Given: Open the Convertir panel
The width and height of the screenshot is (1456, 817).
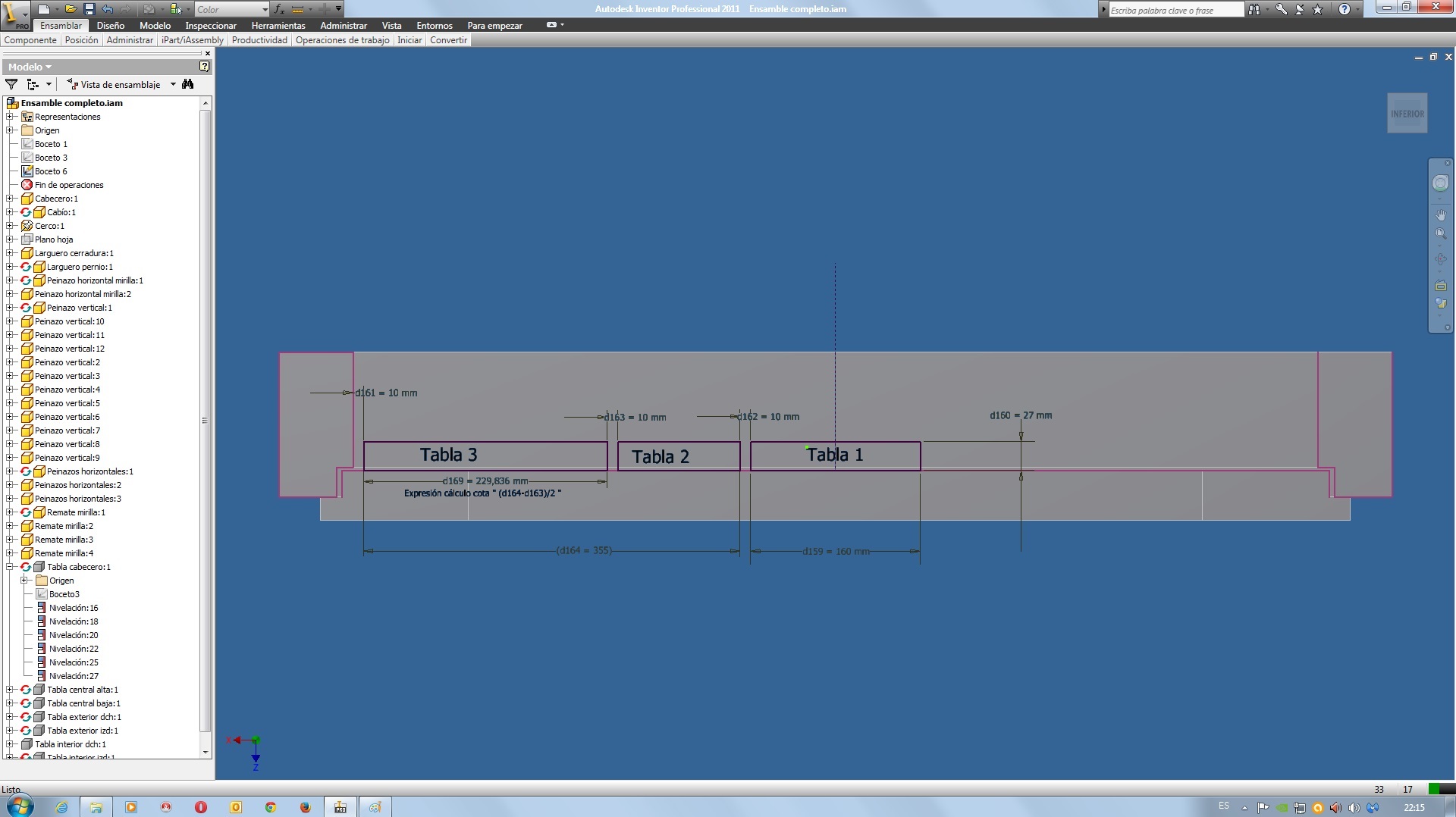Looking at the screenshot, I should coord(448,40).
